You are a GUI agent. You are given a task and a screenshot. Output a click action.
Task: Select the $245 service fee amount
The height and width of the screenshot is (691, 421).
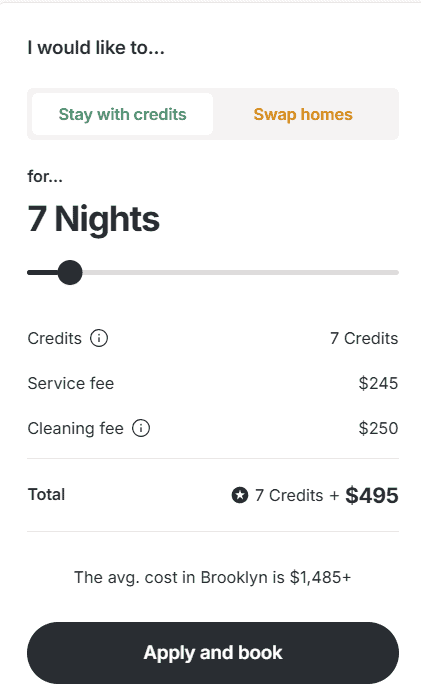tap(378, 383)
